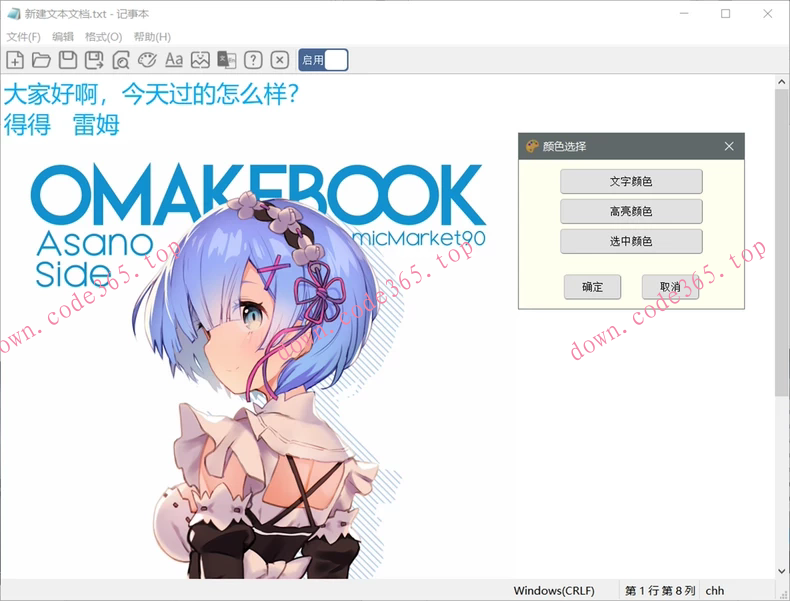Open the 文件(F) menu

point(24,37)
